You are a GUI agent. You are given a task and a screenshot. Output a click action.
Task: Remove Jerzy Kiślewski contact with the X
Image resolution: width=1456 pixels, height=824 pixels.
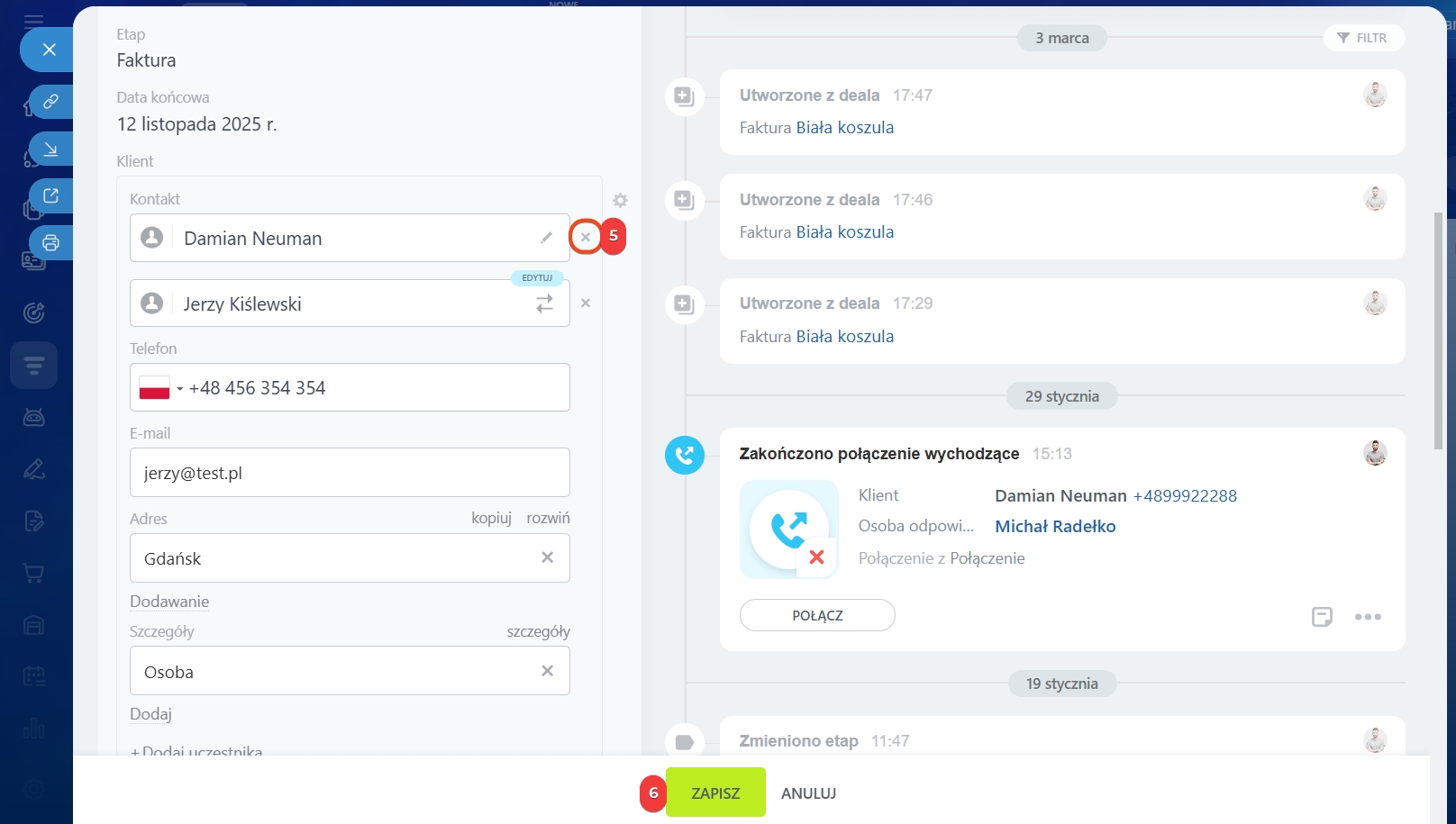click(x=586, y=303)
